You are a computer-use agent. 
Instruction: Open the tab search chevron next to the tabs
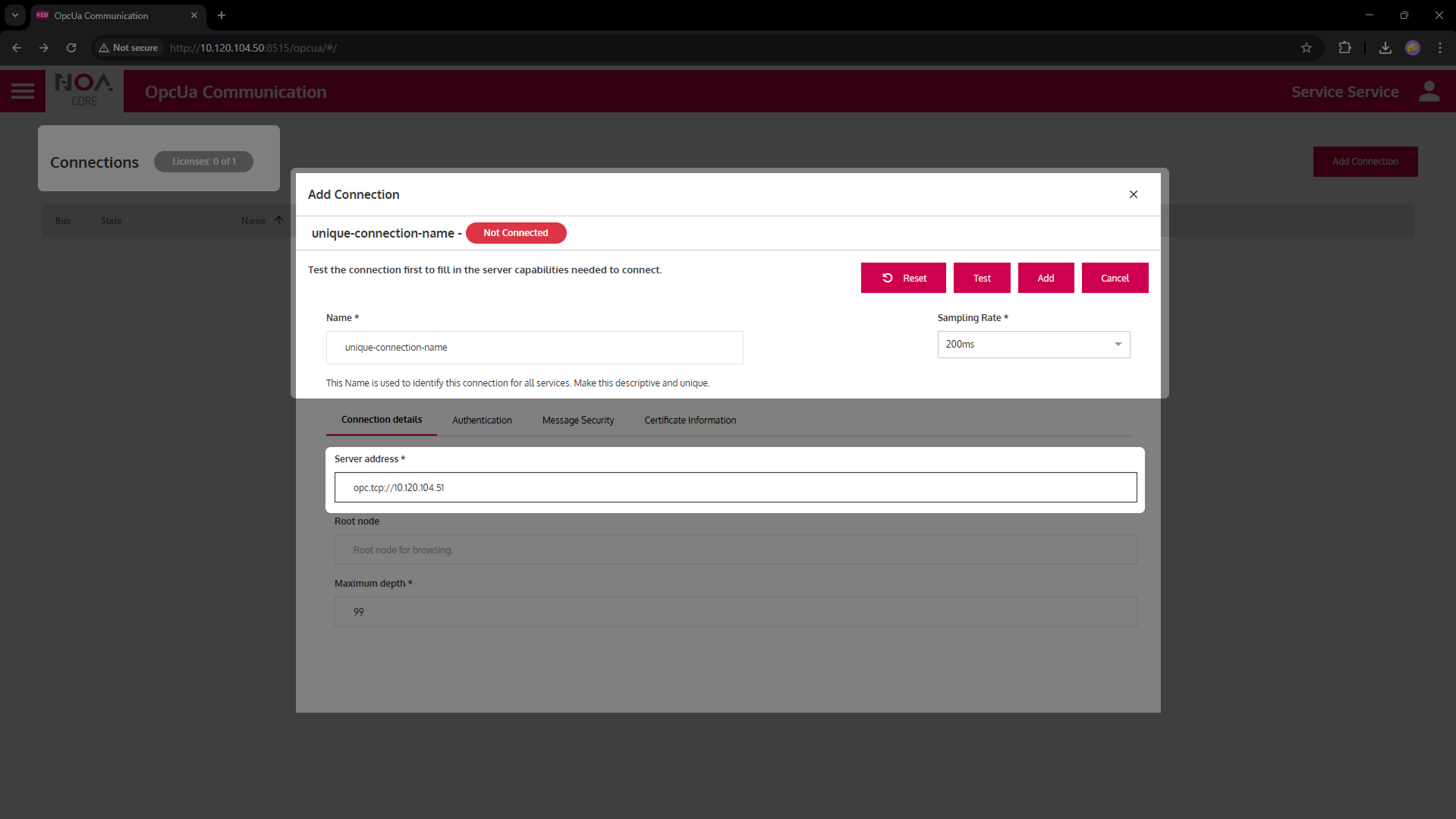click(x=14, y=15)
